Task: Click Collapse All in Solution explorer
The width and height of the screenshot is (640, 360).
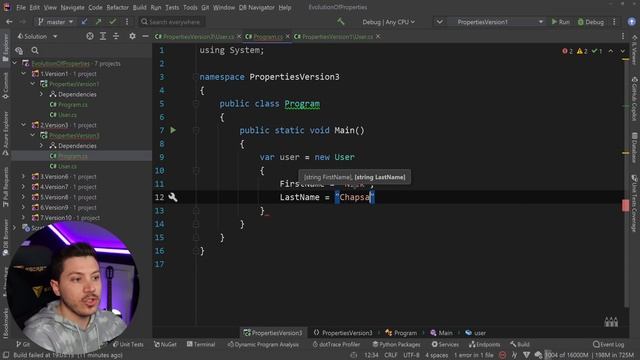Action: point(116,36)
